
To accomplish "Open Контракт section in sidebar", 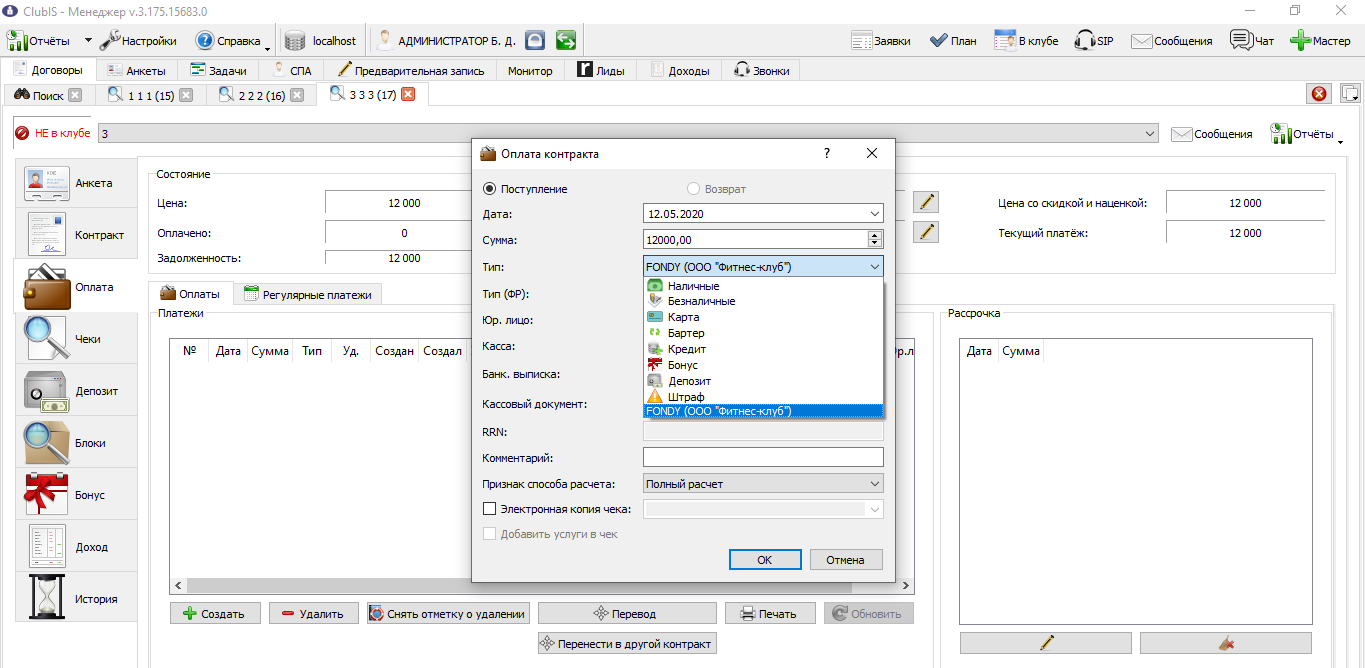I will click(x=76, y=235).
